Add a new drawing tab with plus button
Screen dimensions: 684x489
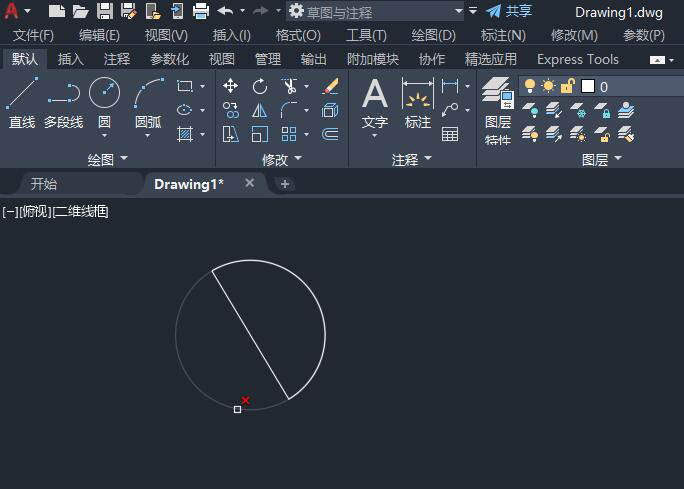coord(285,184)
